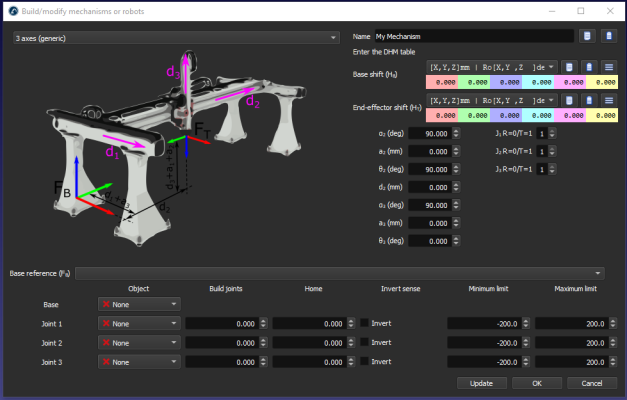Open the Joint 2 object dropdown
The width and height of the screenshot is (627, 400).
coord(139,343)
